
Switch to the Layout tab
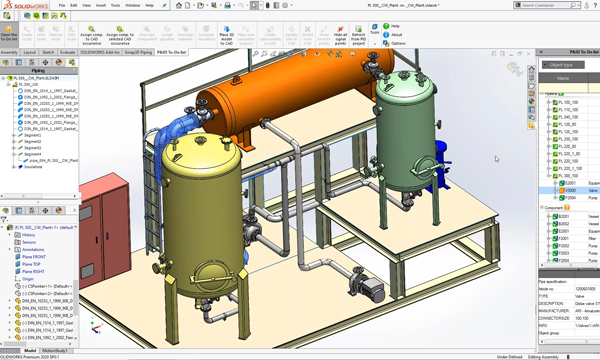(29, 52)
